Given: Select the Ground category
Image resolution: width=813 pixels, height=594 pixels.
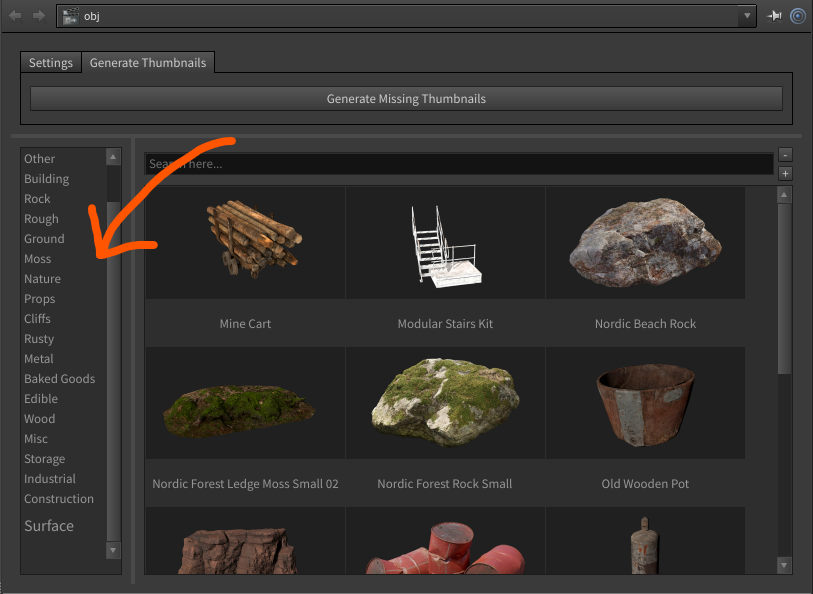Looking at the screenshot, I should 44,238.
